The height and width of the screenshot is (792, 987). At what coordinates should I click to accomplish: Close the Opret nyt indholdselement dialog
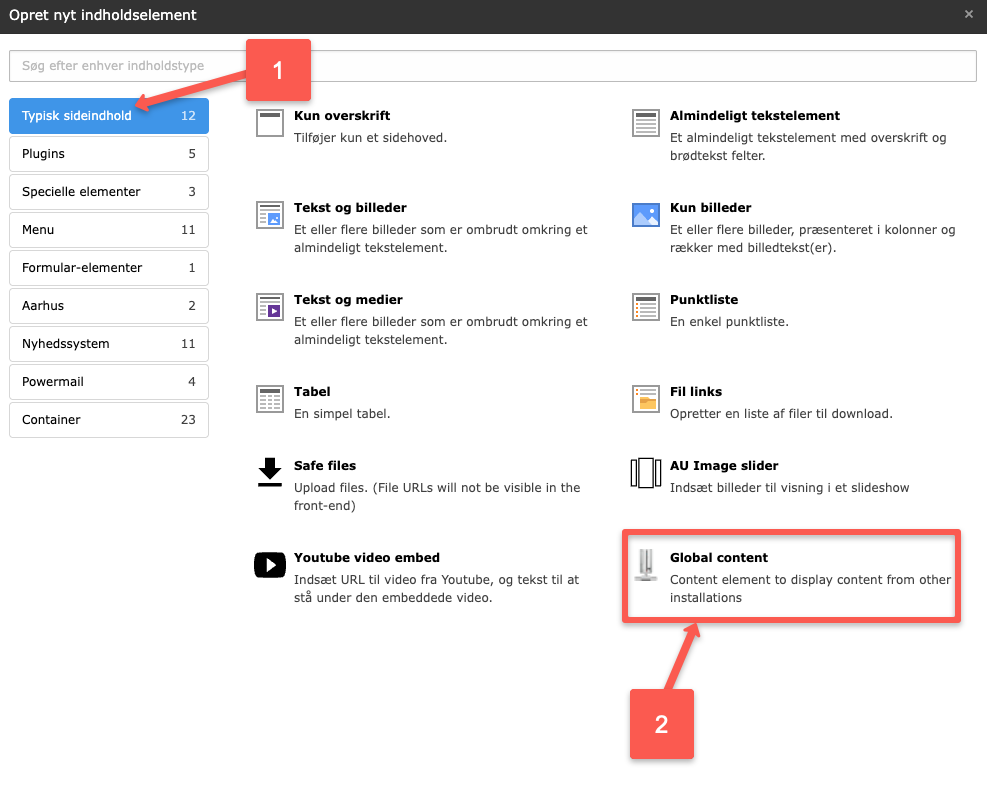tap(968, 15)
